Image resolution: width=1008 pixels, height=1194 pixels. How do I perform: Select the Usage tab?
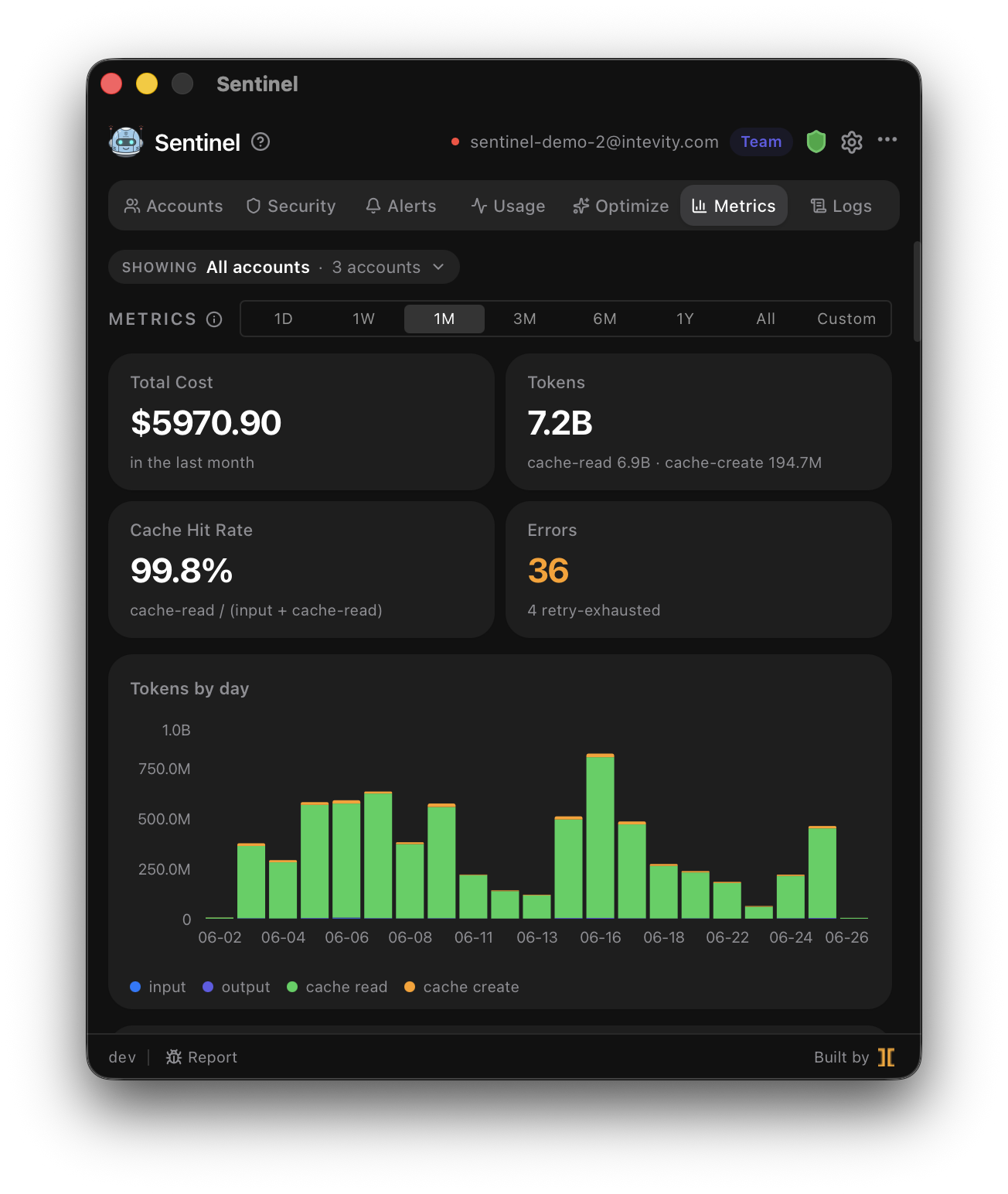(509, 206)
